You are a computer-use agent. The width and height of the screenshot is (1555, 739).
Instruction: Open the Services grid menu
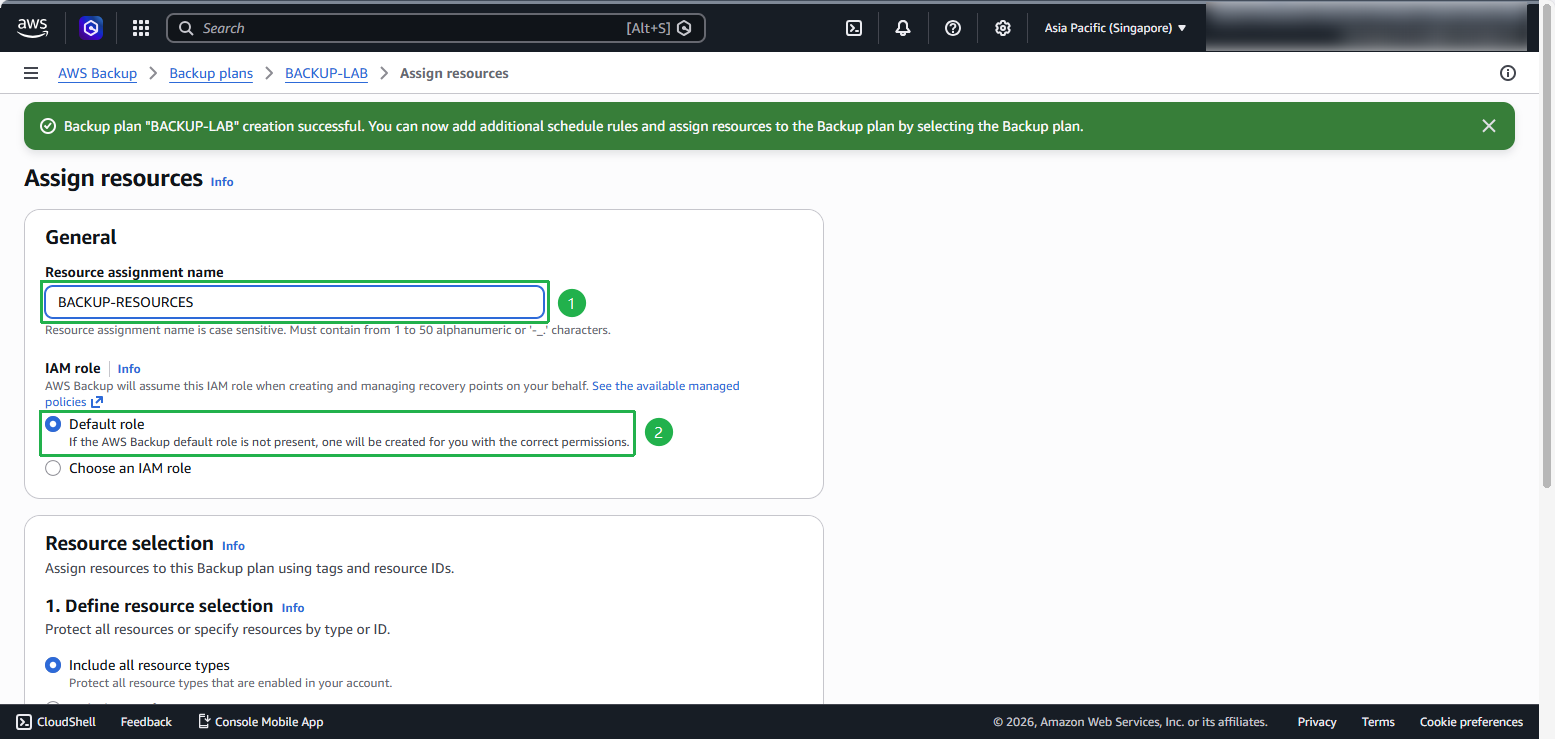tap(141, 28)
